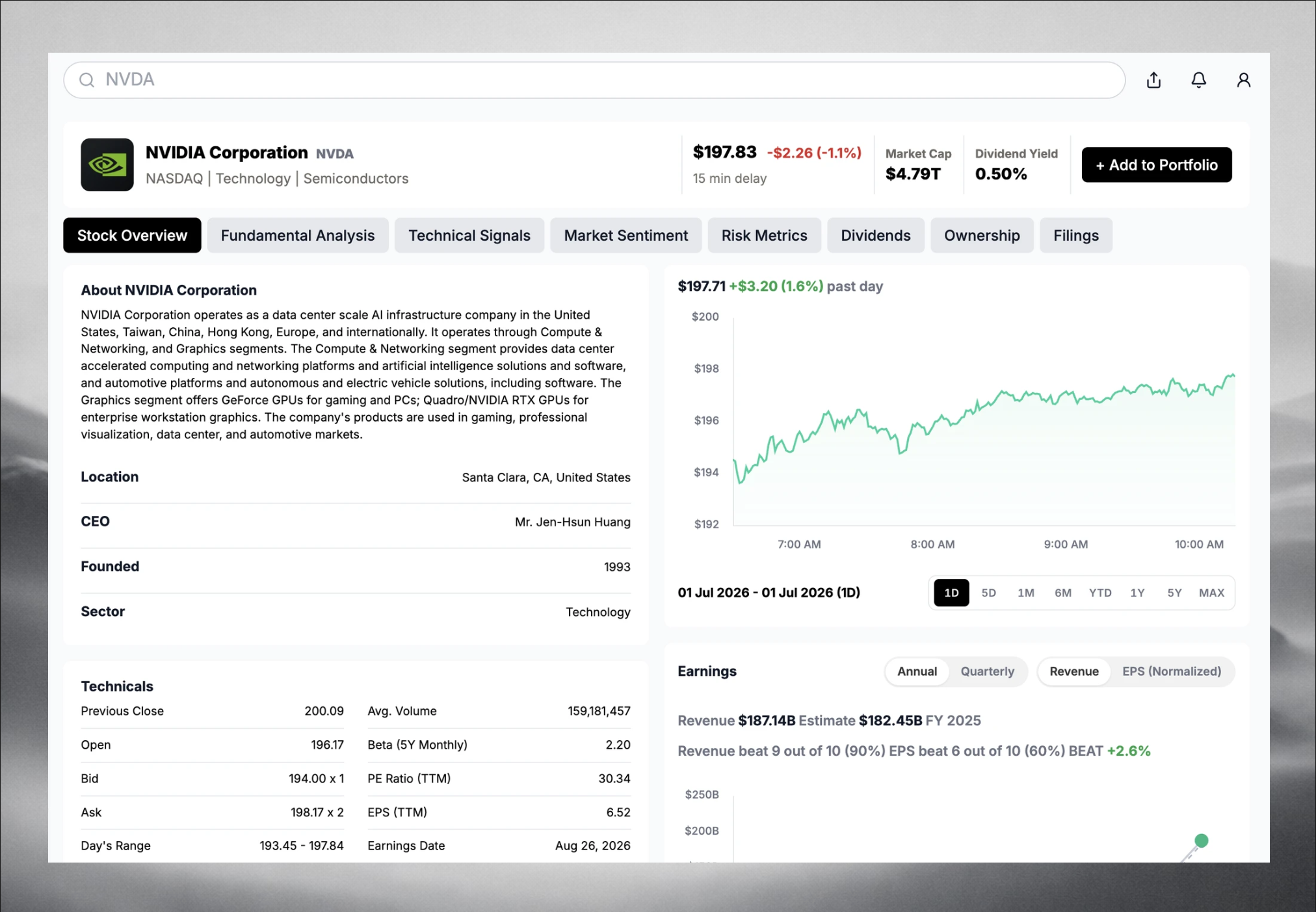Click the About NVIDIA Corporation heading
Image resolution: width=1316 pixels, height=912 pixels.
point(168,290)
